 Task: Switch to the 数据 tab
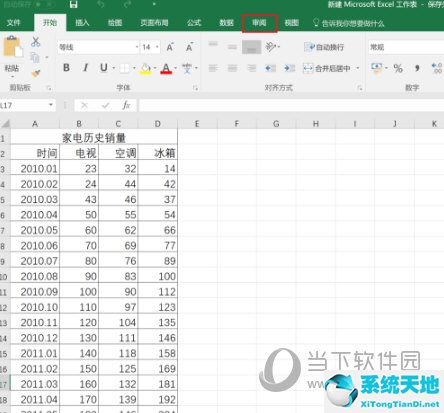[226, 23]
